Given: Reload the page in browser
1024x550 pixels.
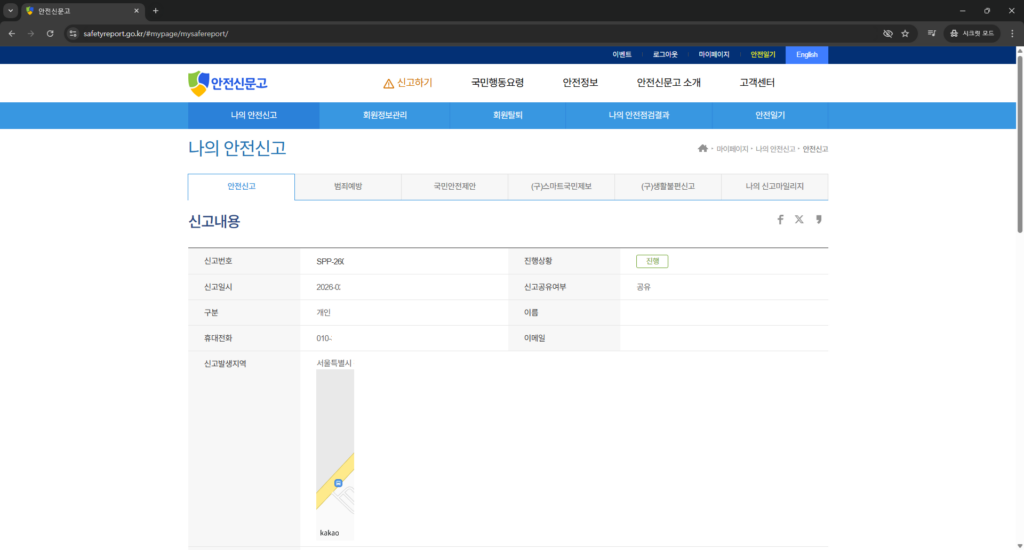Looking at the screenshot, I should [x=50, y=33].
